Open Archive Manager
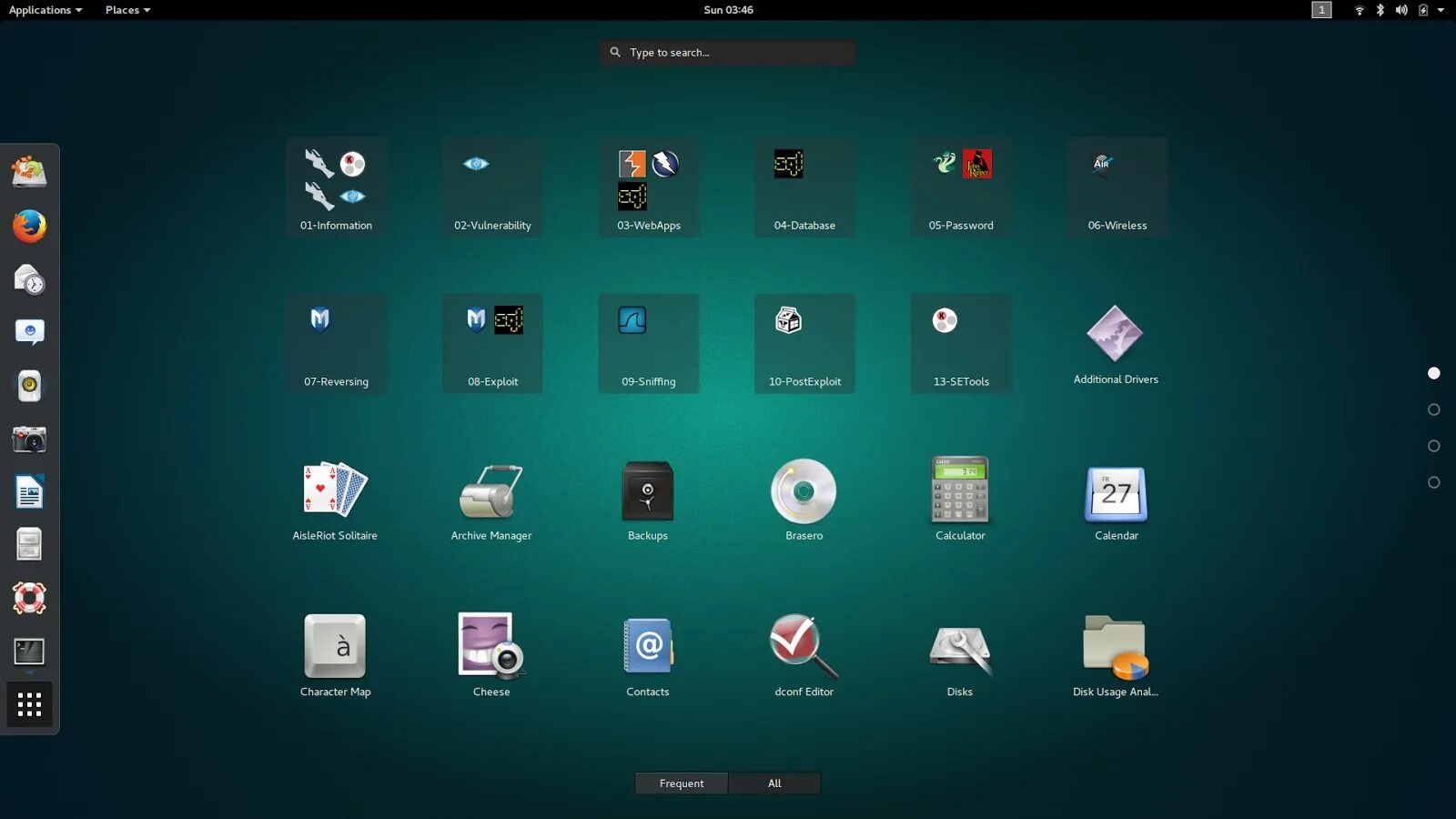 [x=491, y=500]
